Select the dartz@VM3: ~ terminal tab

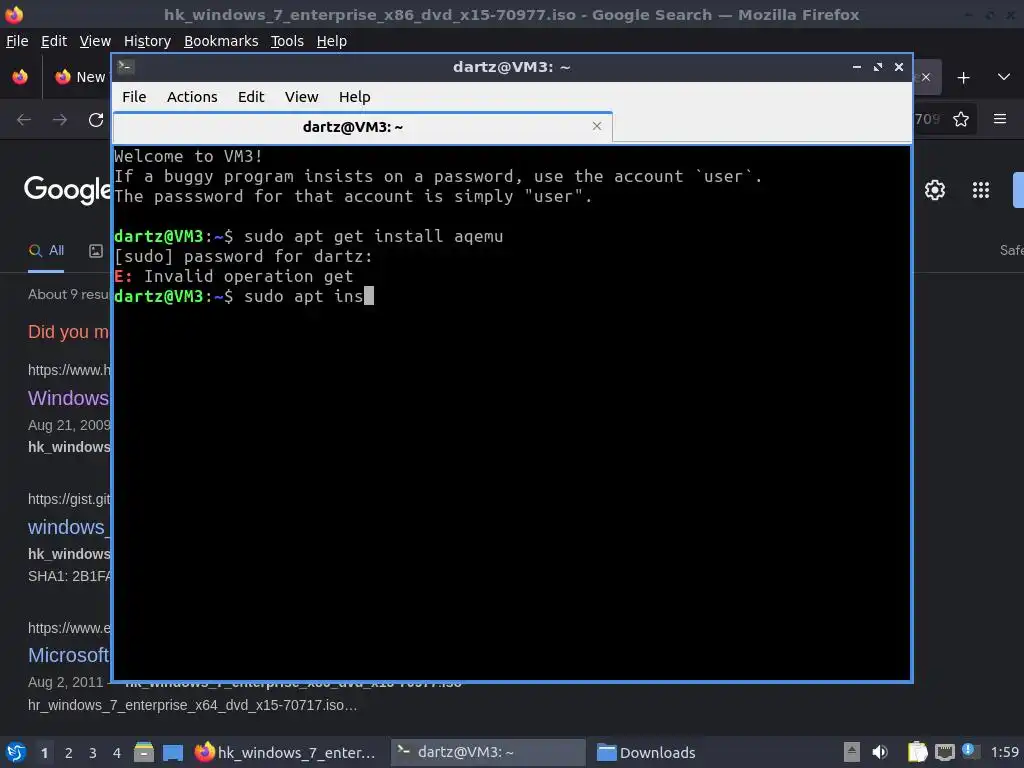coord(362,127)
